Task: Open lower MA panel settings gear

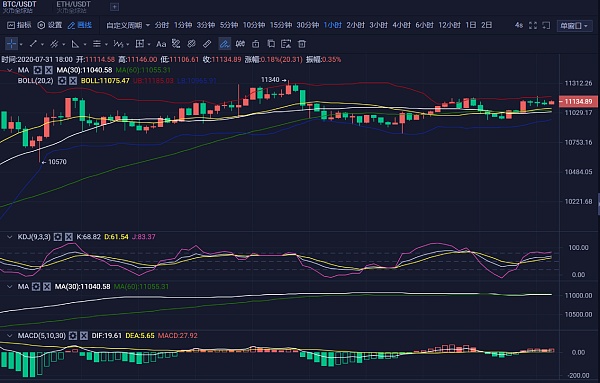Action: 36,287
